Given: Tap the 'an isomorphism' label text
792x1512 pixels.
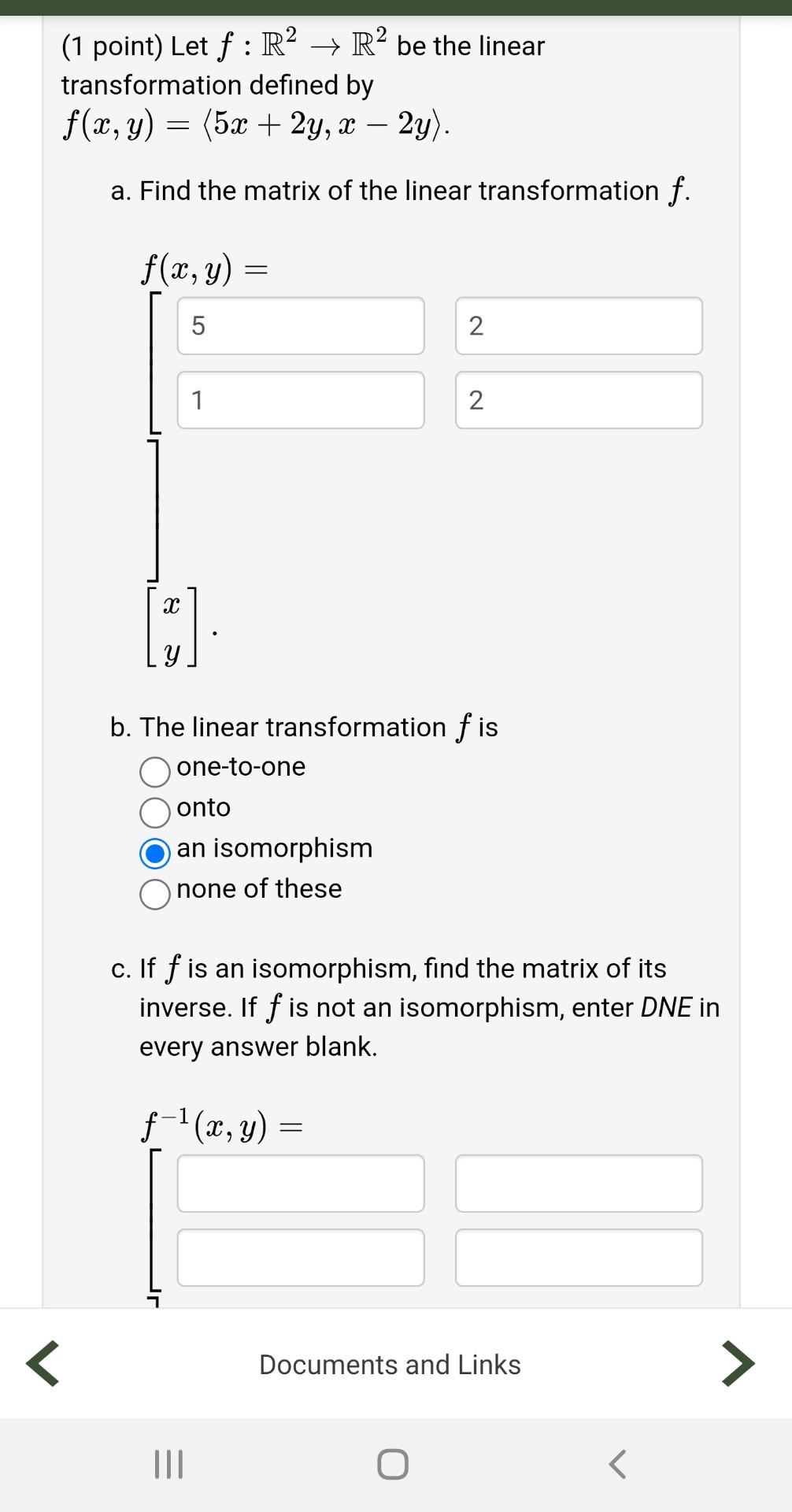Looking at the screenshot, I should [x=275, y=848].
